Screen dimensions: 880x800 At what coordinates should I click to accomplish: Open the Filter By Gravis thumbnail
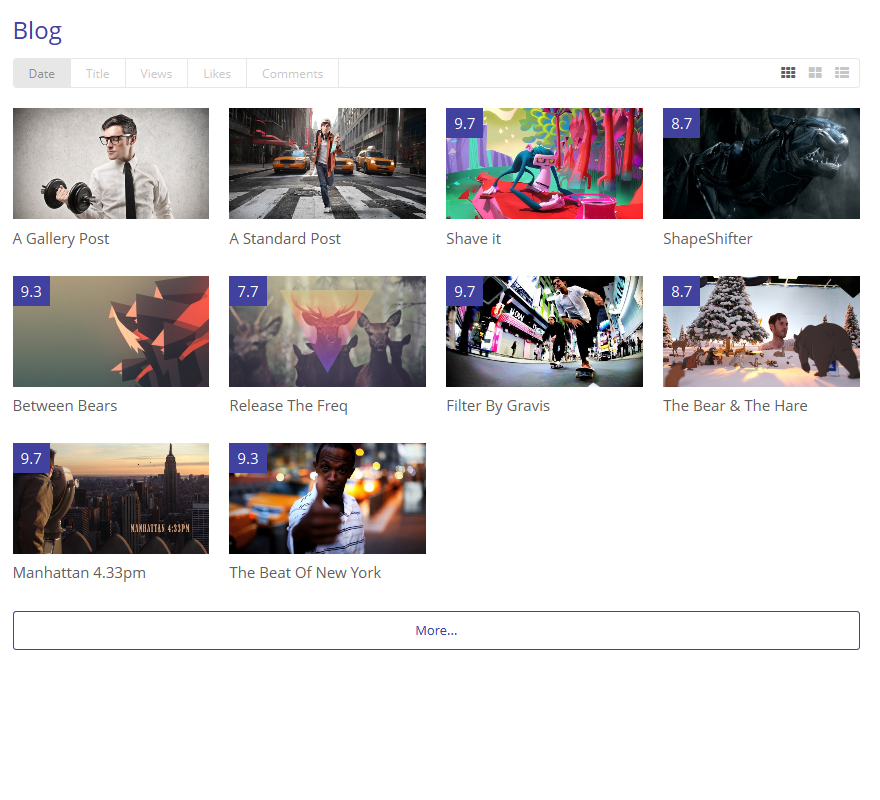[x=544, y=331]
